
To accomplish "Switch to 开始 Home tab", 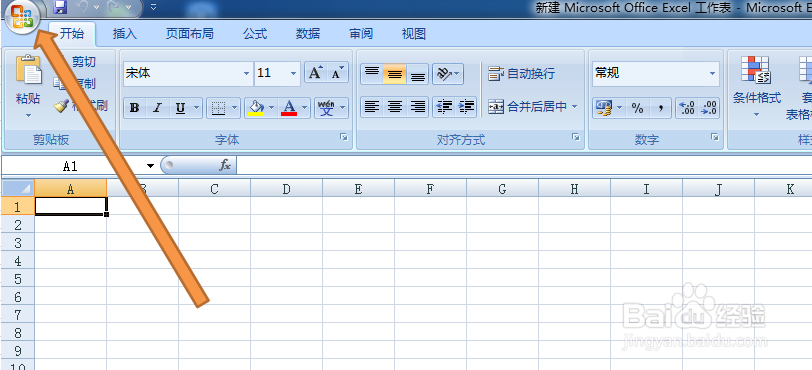I will (x=71, y=34).
